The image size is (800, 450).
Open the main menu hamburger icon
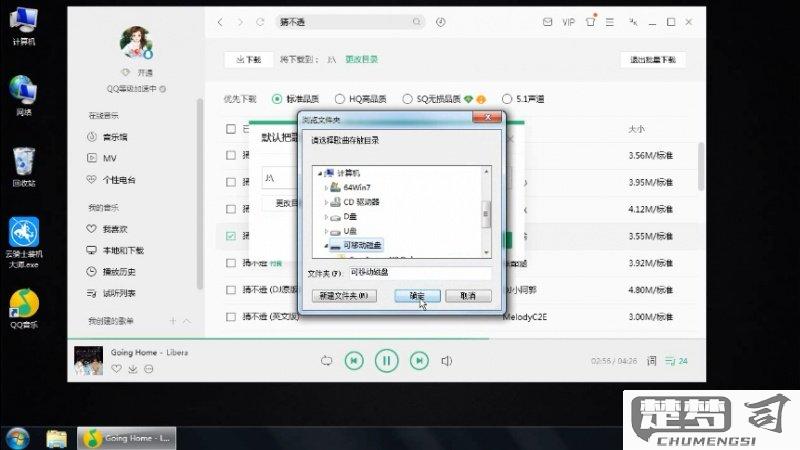click(x=610, y=22)
